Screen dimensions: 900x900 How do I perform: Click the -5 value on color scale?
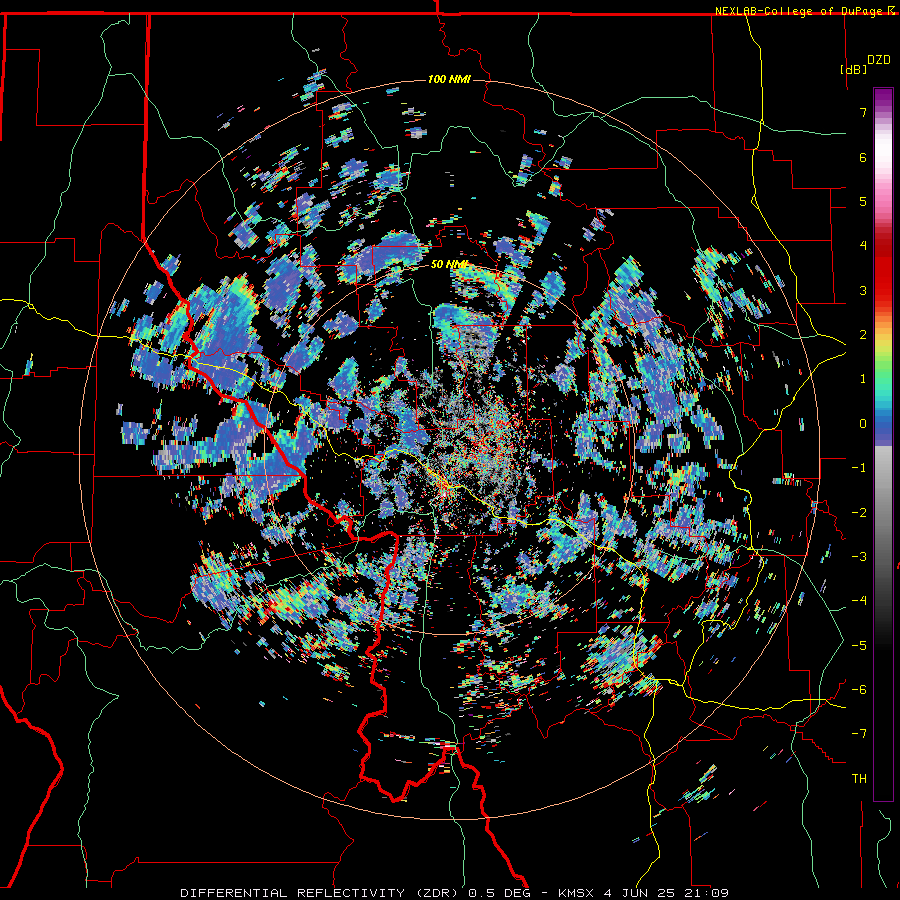[859, 646]
